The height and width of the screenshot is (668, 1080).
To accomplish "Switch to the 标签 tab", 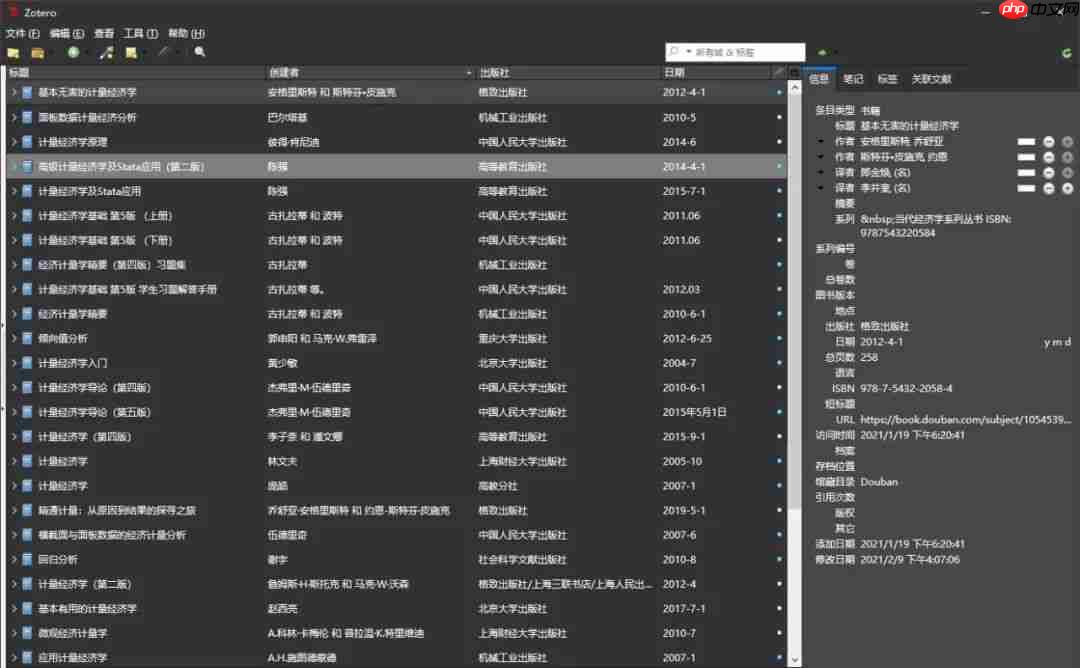I will click(886, 78).
